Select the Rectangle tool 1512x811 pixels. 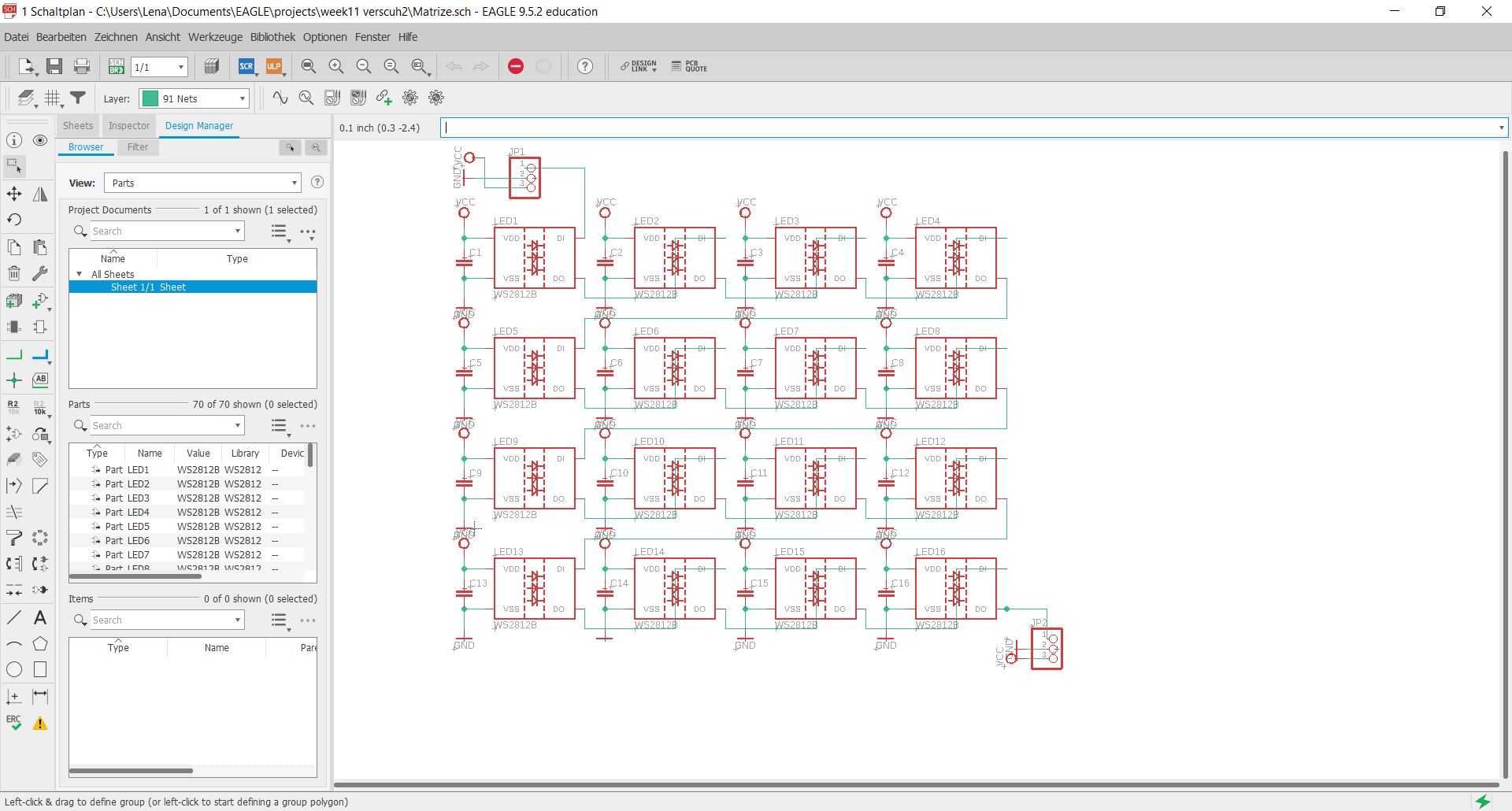[40, 670]
